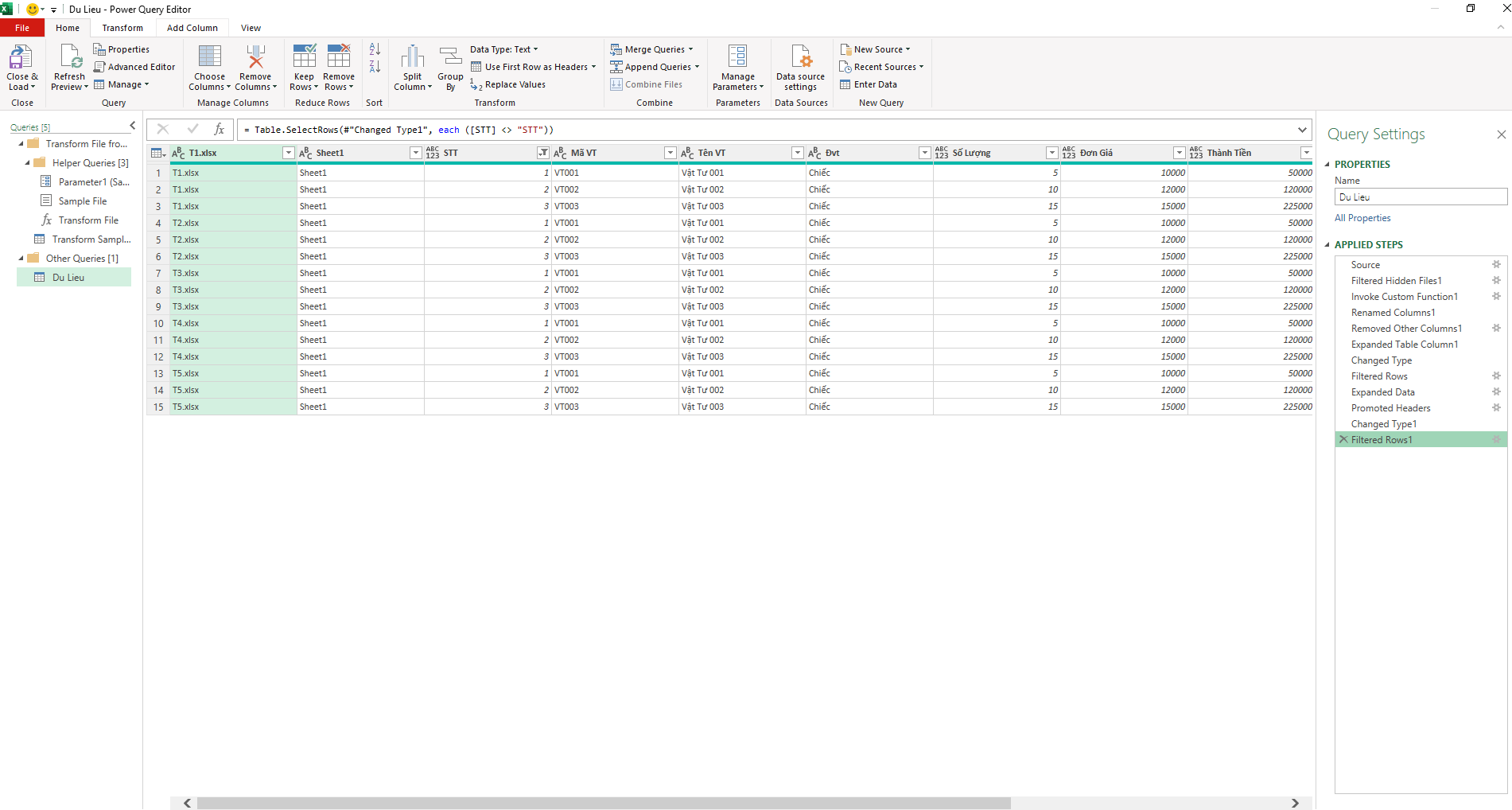Screen dimensions: 1512x810
Task: Click the All Properties link
Action: click(x=1362, y=218)
